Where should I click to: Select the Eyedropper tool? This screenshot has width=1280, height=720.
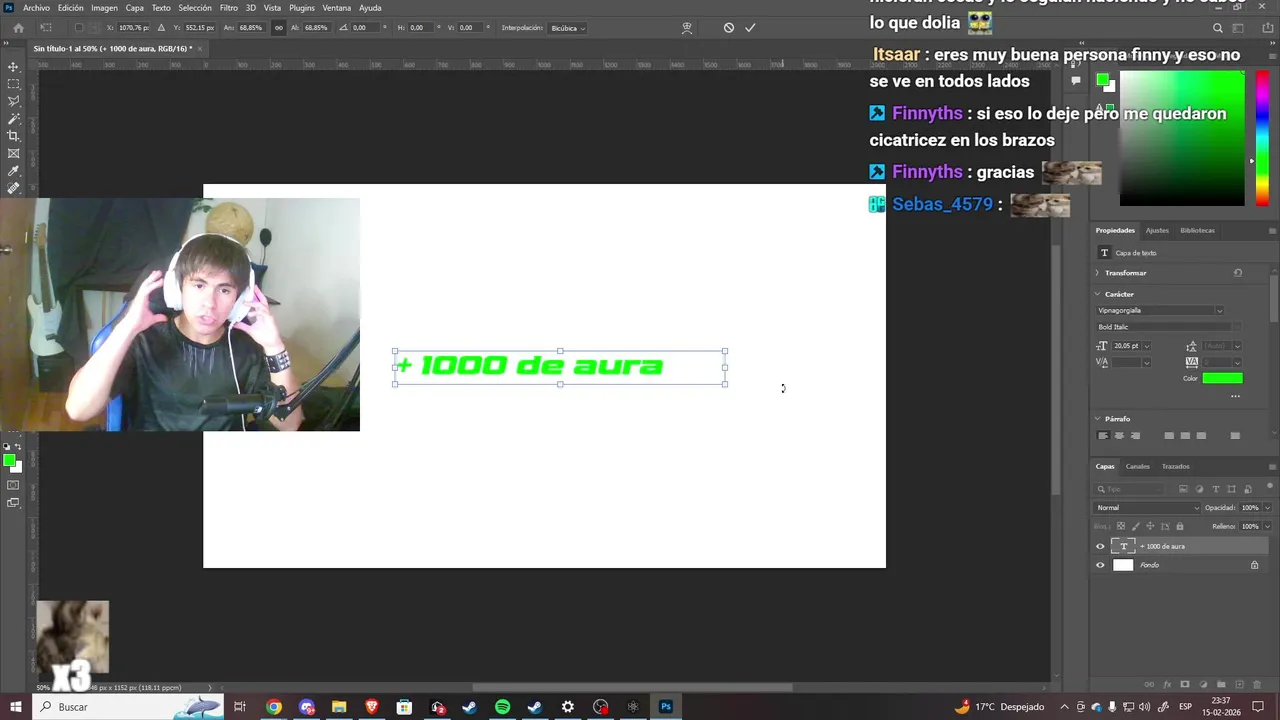coord(13,171)
